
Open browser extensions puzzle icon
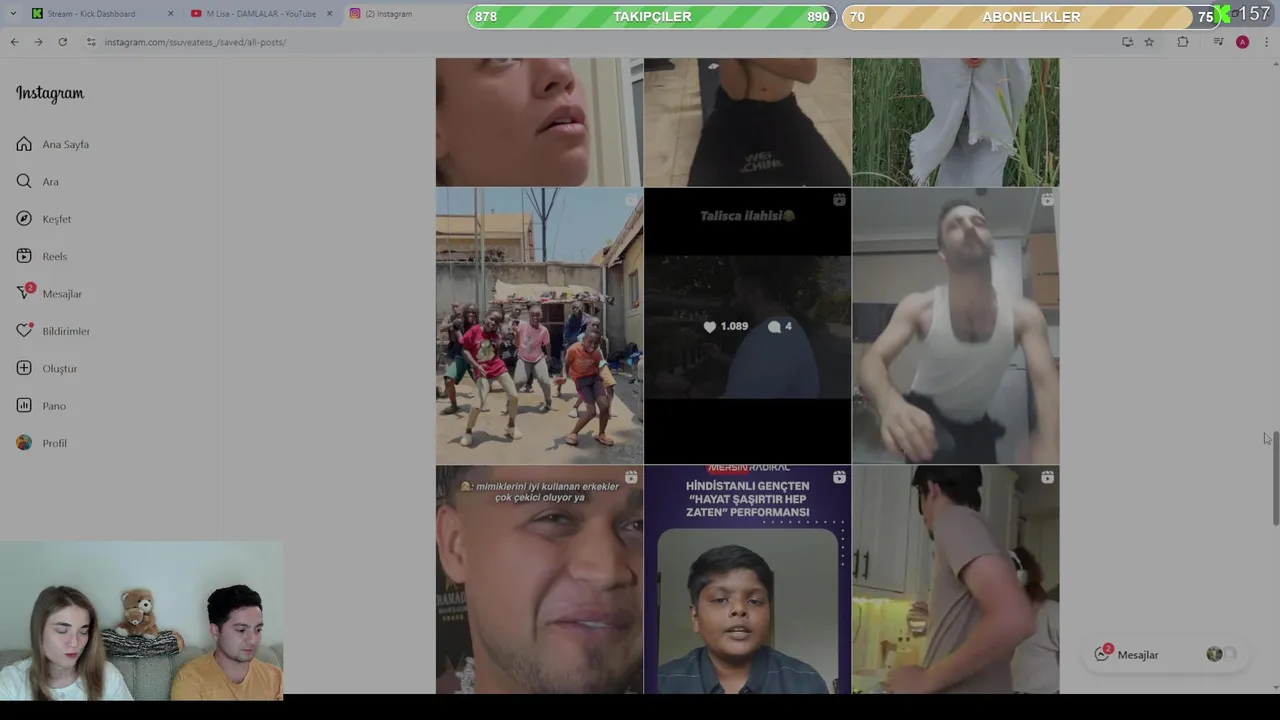(1183, 42)
